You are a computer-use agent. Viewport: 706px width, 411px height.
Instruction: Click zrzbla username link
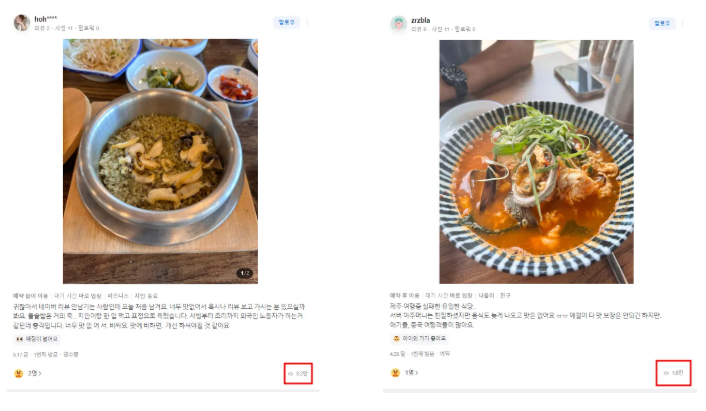[x=421, y=20]
